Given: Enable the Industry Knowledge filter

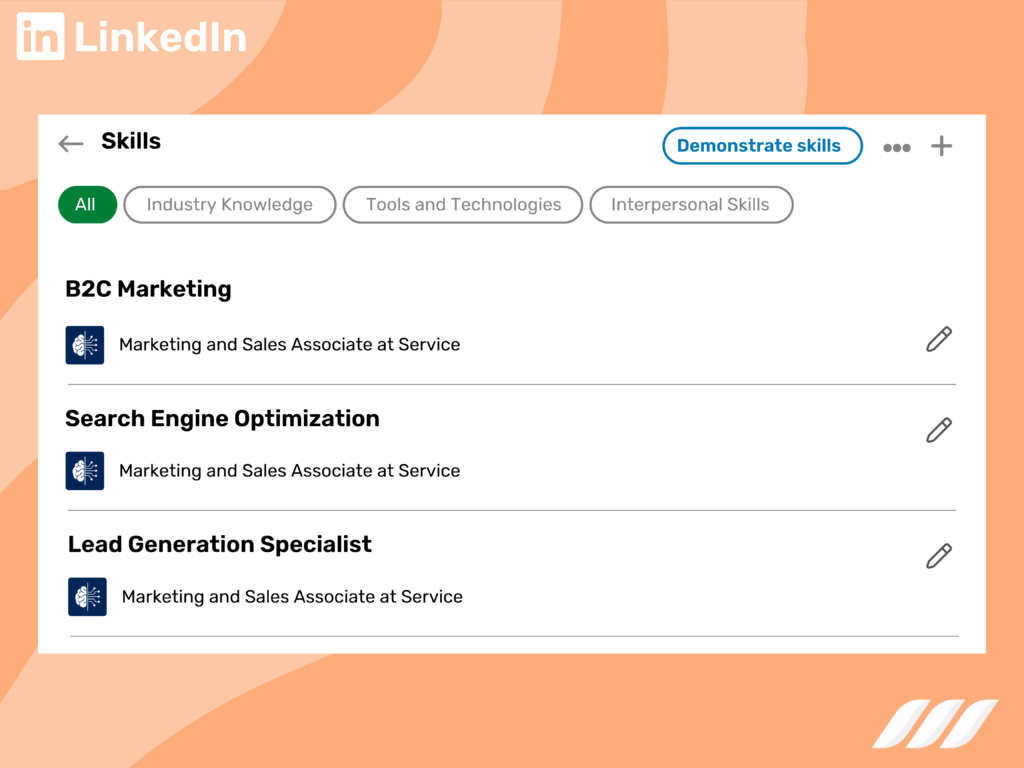Looking at the screenshot, I should coord(229,204).
